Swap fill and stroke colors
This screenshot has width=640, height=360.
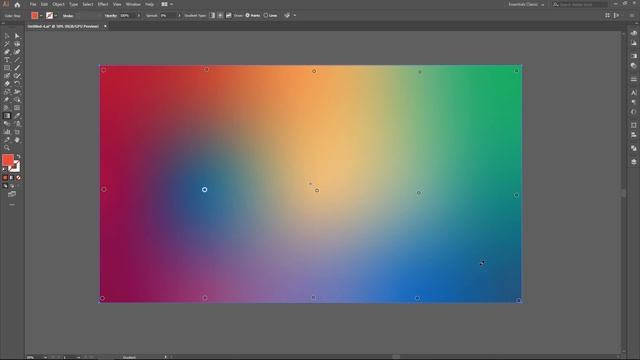(18, 156)
